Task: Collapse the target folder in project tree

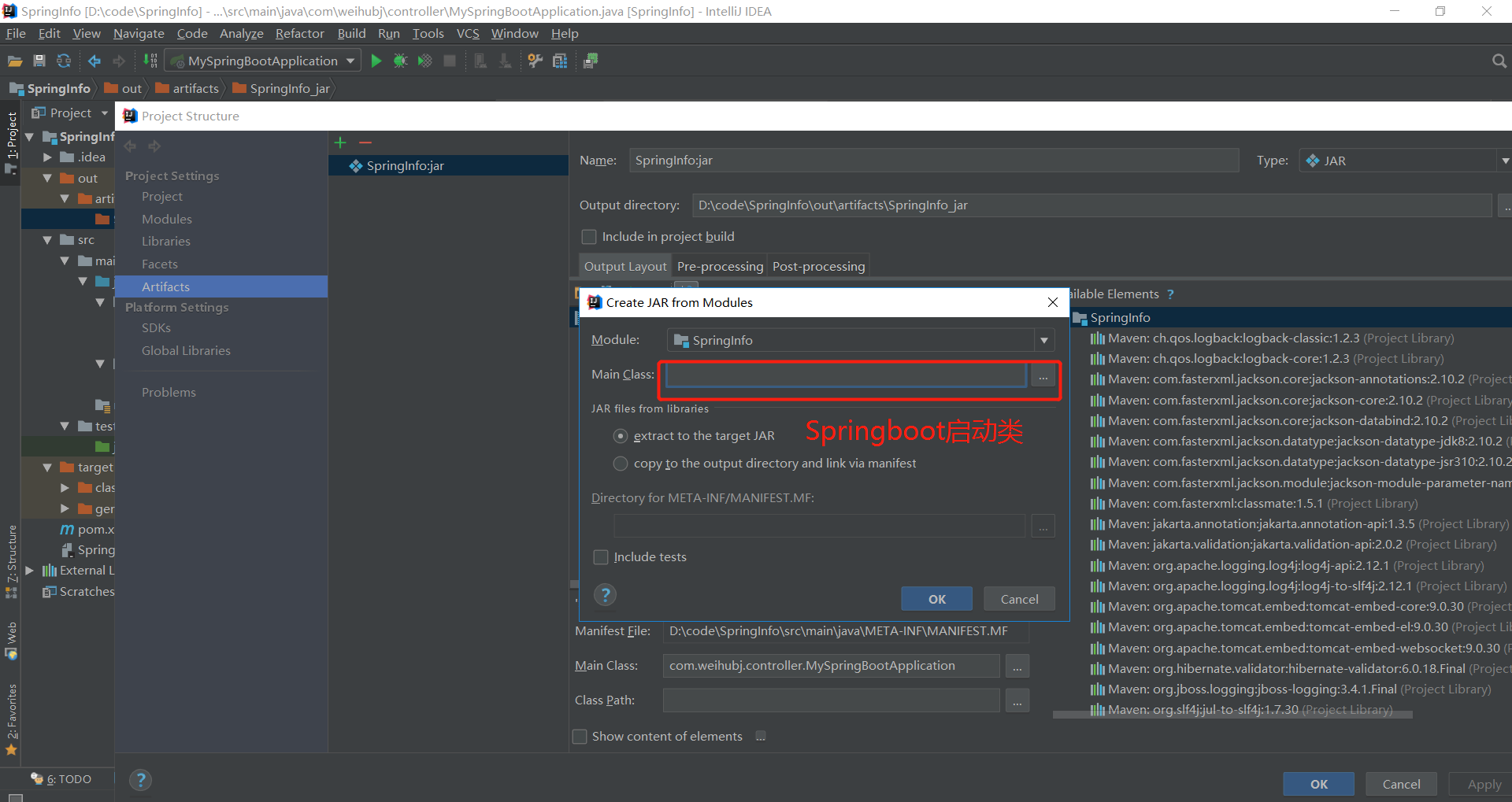Action: (47, 468)
